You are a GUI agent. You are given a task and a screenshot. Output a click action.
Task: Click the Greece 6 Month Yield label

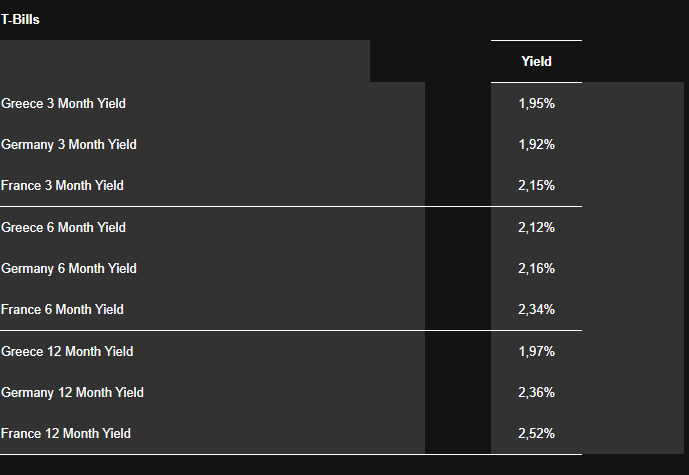click(x=64, y=228)
